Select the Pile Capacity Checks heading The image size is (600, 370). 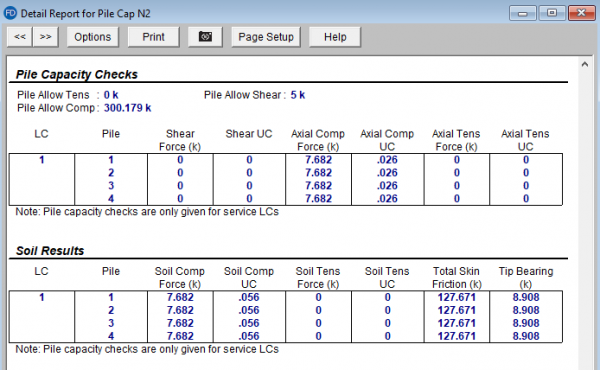(77, 74)
